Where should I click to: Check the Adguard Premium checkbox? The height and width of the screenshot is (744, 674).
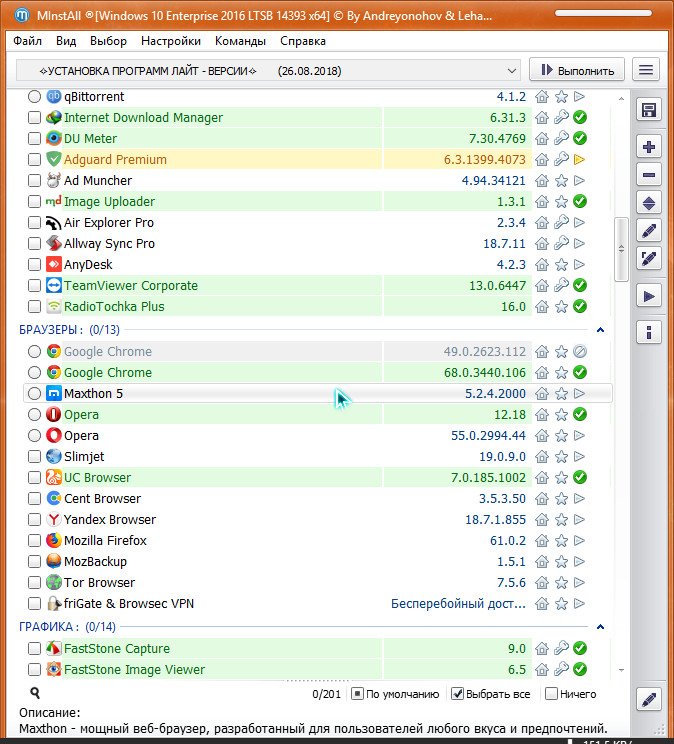click(x=34, y=159)
